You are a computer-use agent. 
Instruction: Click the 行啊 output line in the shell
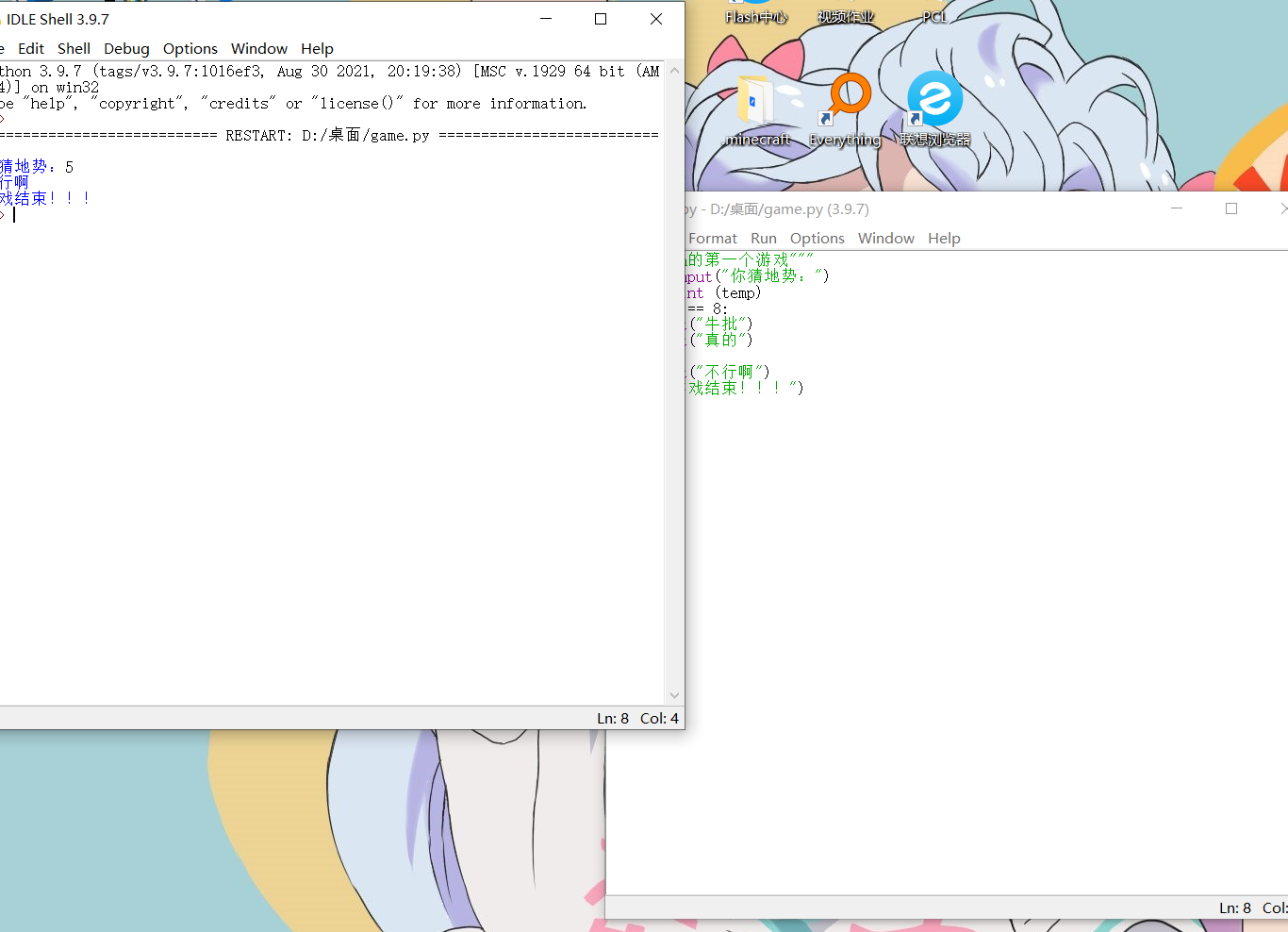tap(14, 182)
